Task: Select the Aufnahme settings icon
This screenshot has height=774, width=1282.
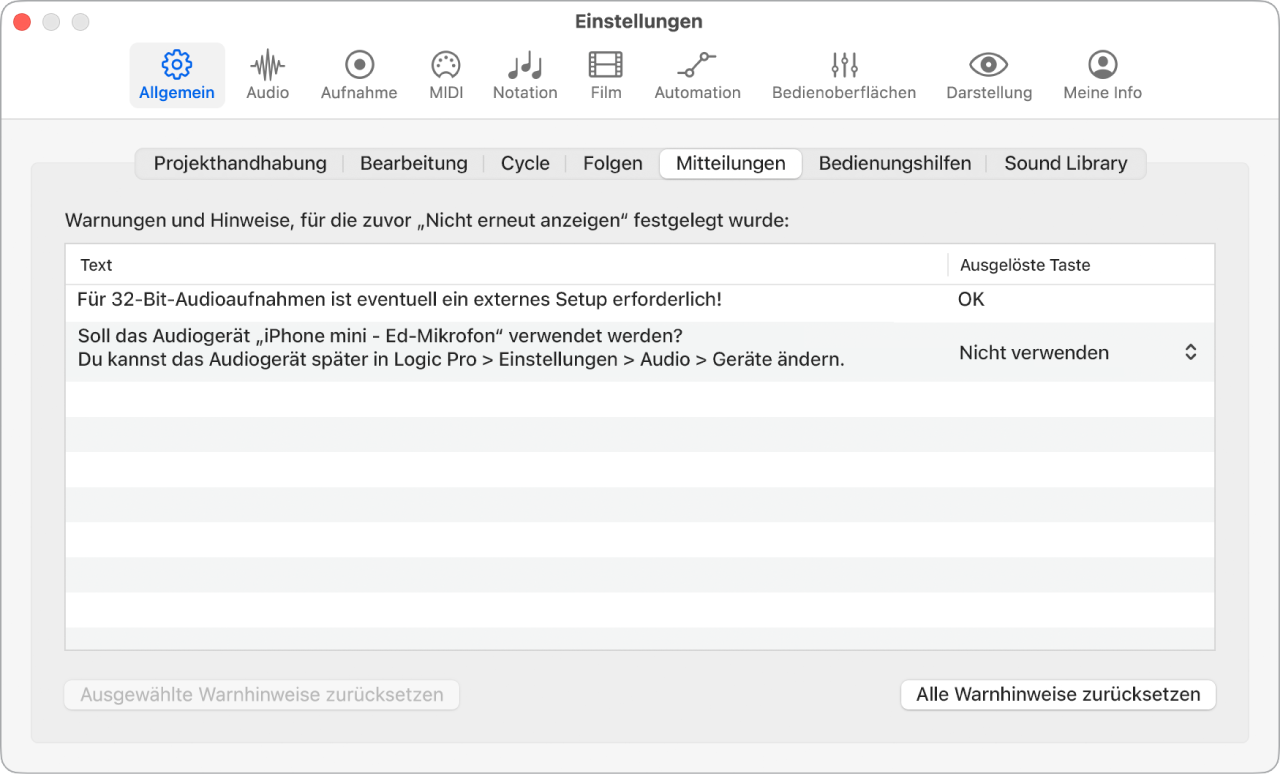Action: click(x=358, y=75)
